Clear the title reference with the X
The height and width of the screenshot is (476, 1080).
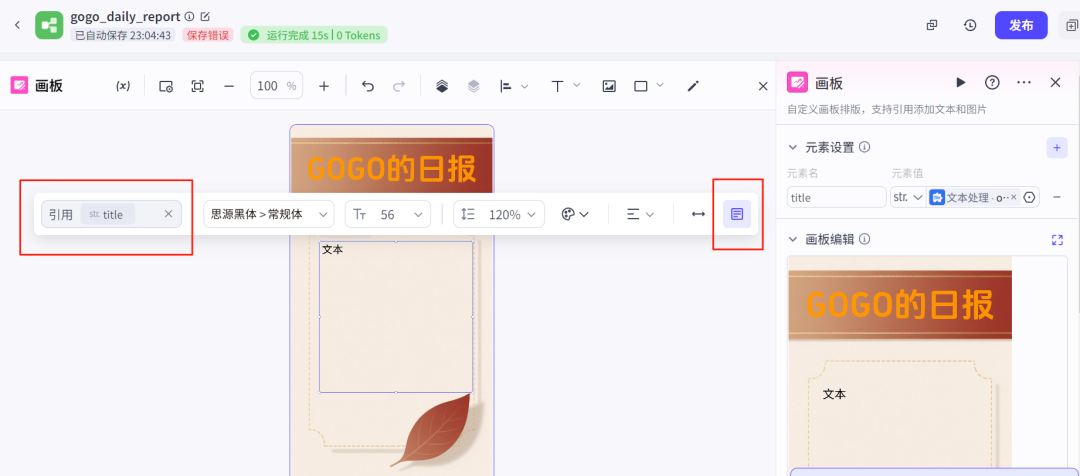click(168, 214)
